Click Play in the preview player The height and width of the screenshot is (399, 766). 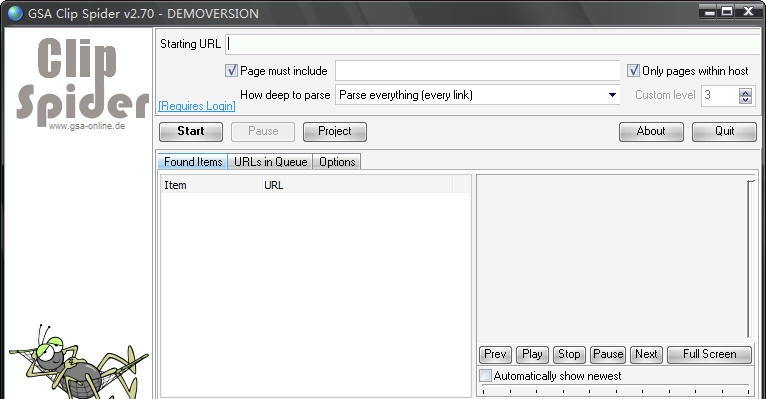(x=532, y=355)
